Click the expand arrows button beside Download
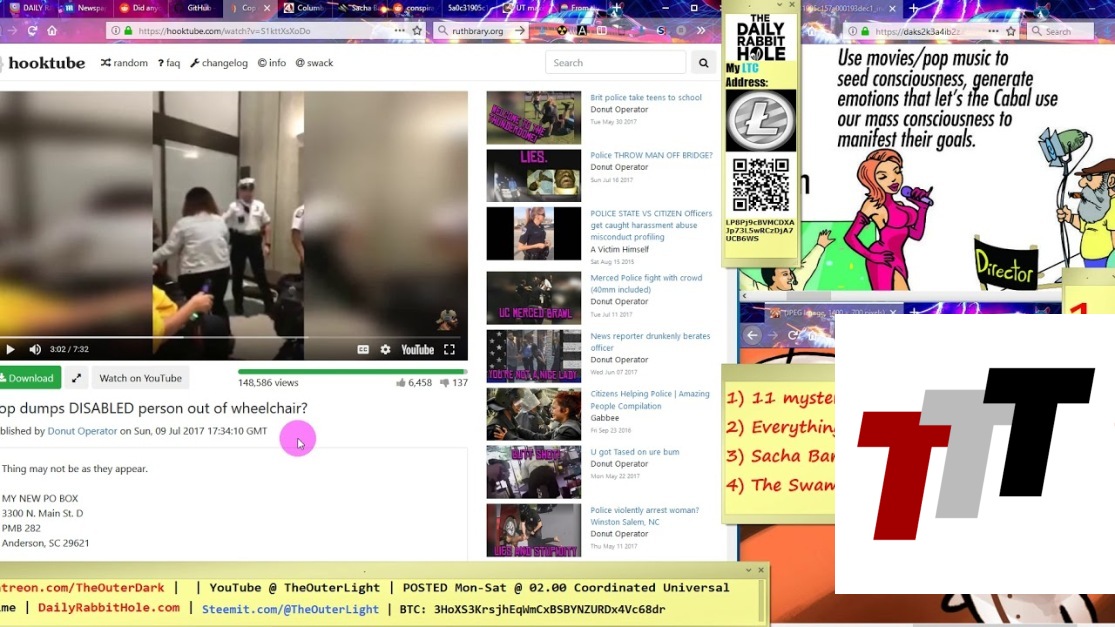This screenshot has height=627, width=1115. [x=76, y=378]
